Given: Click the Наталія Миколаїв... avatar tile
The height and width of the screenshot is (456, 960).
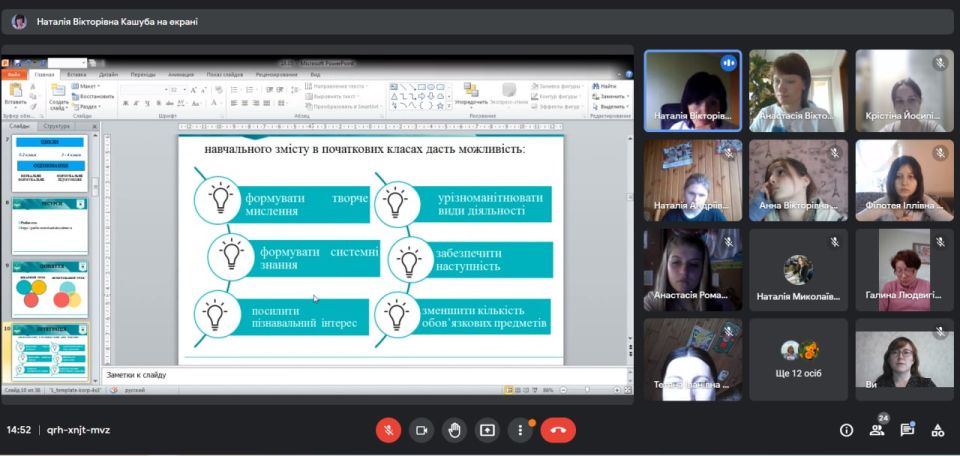Looking at the screenshot, I should [798, 270].
